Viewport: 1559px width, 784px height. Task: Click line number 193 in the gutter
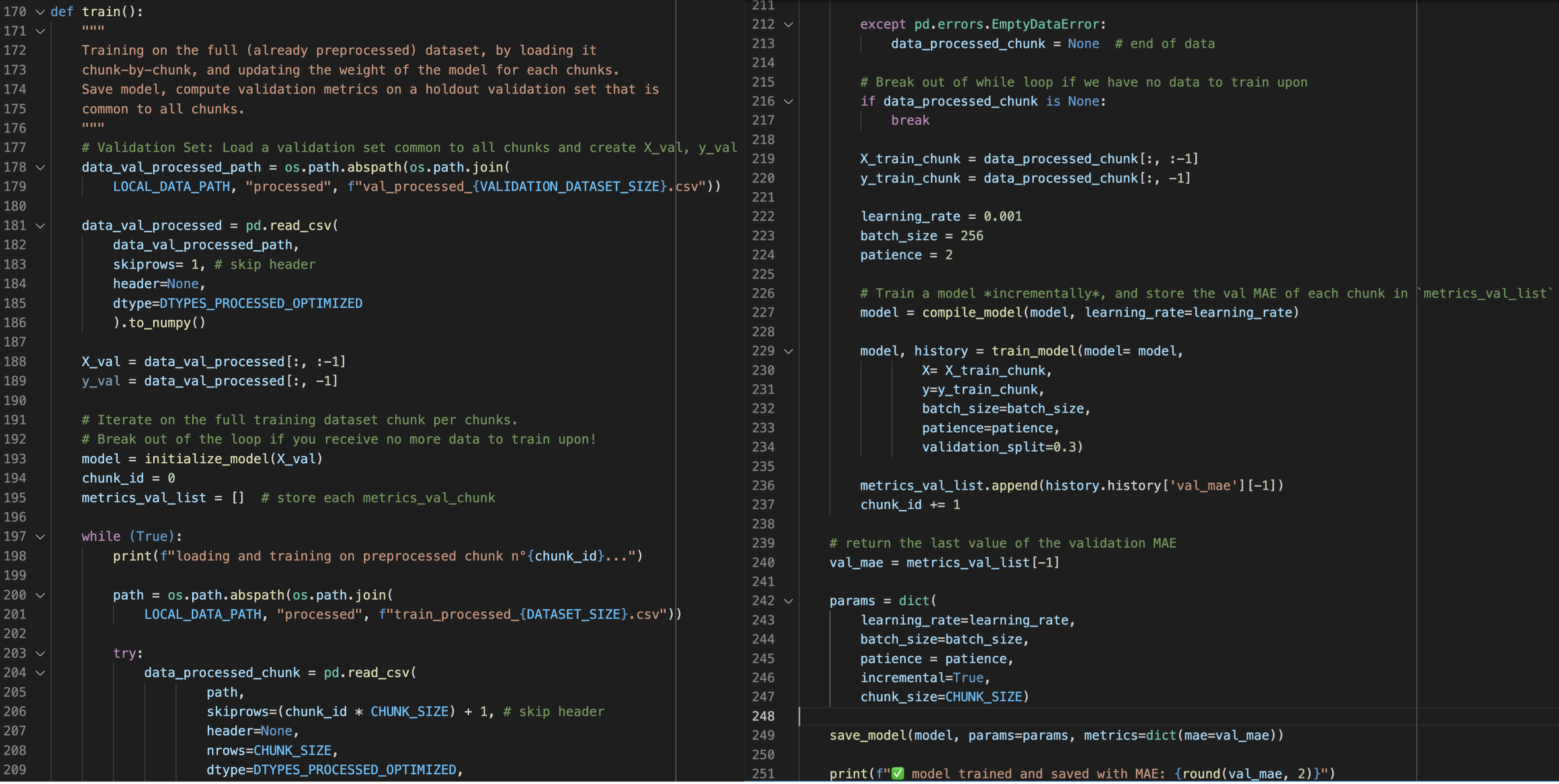tap(14, 458)
